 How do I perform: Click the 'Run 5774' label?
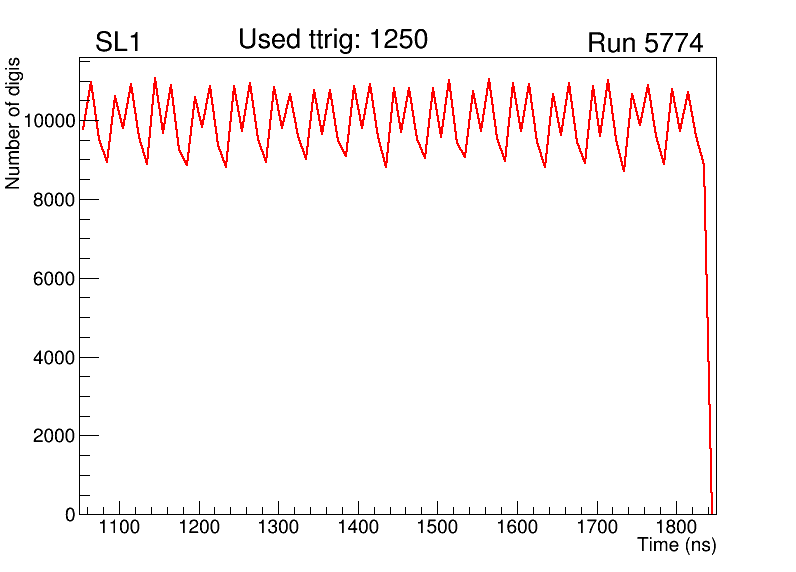[x=644, y=44]
